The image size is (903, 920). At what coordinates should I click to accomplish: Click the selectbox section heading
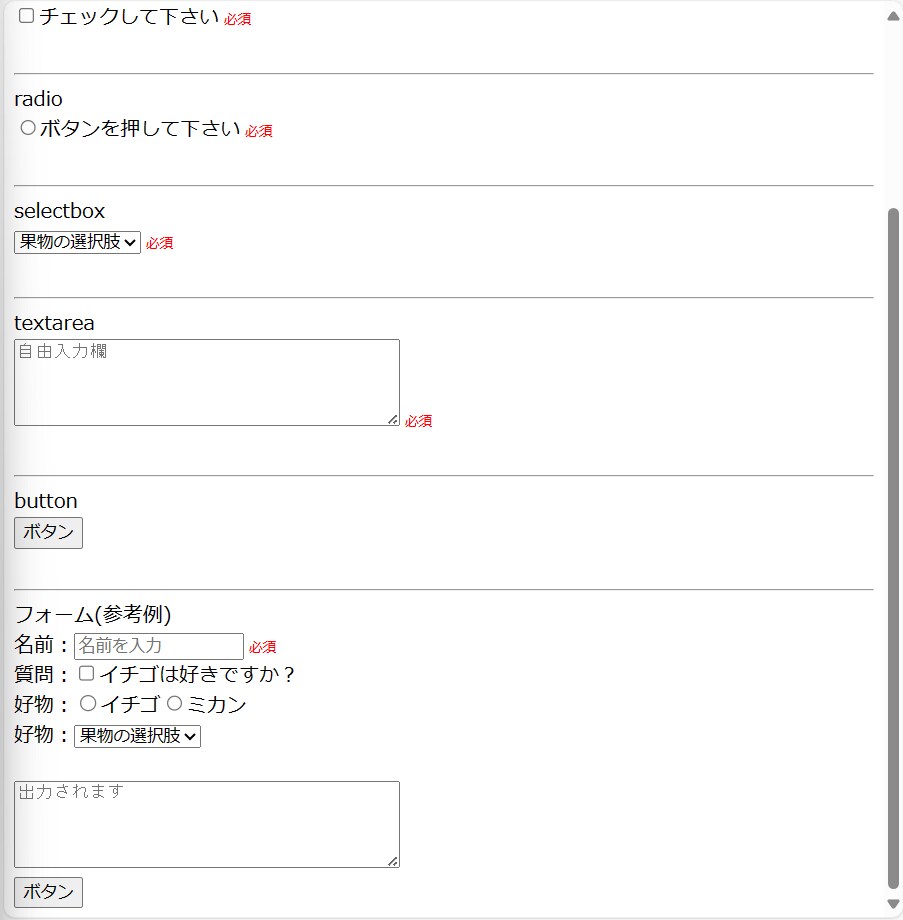59,211
